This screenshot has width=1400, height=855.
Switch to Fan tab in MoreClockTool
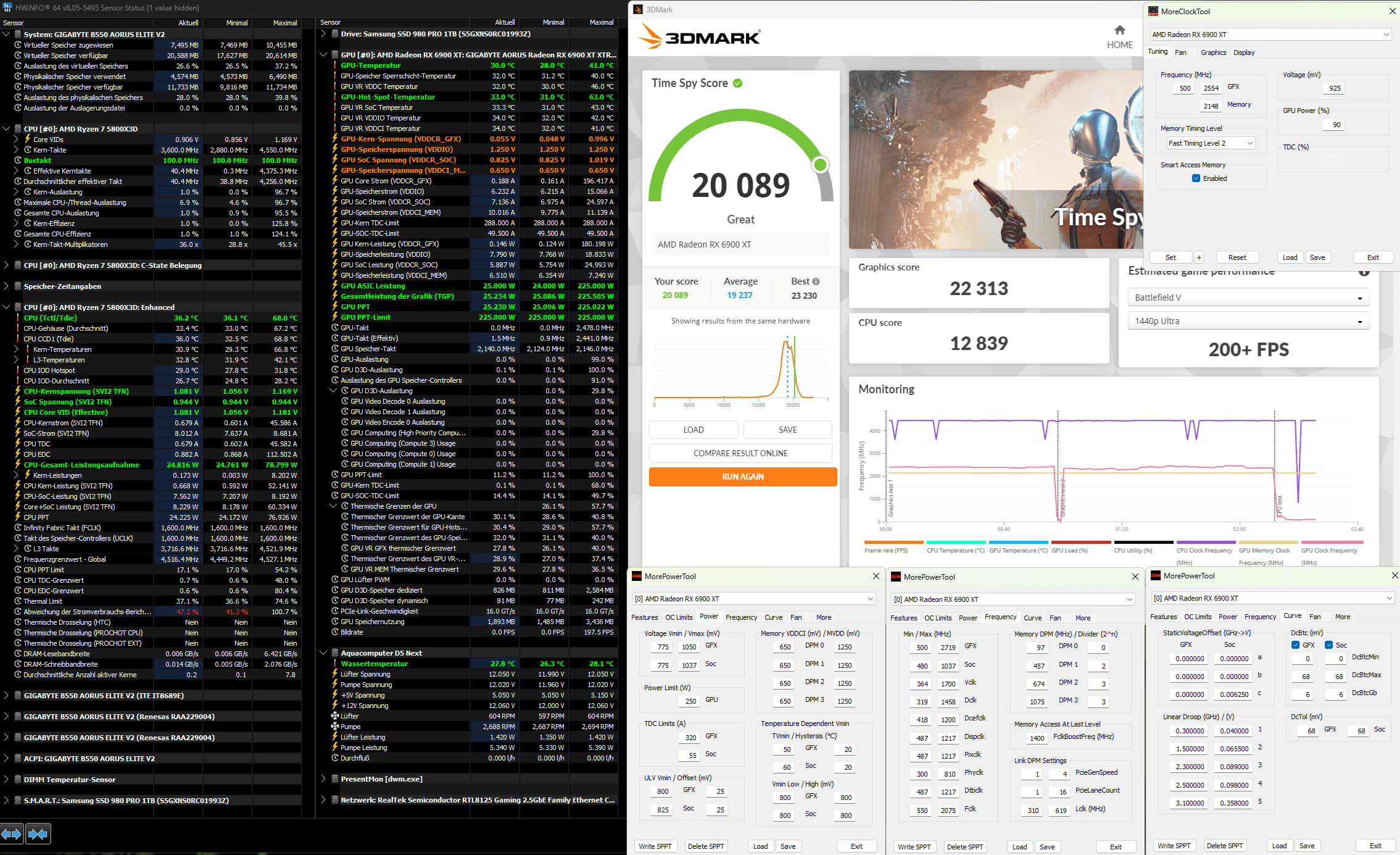(1180, 52)
